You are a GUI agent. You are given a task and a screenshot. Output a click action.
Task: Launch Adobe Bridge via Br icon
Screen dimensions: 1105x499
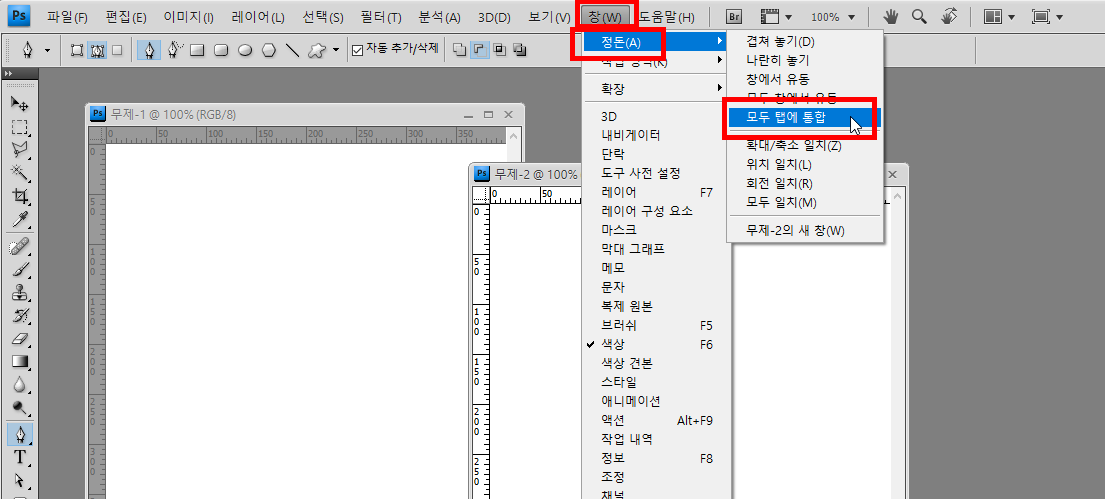click(734, 17)
